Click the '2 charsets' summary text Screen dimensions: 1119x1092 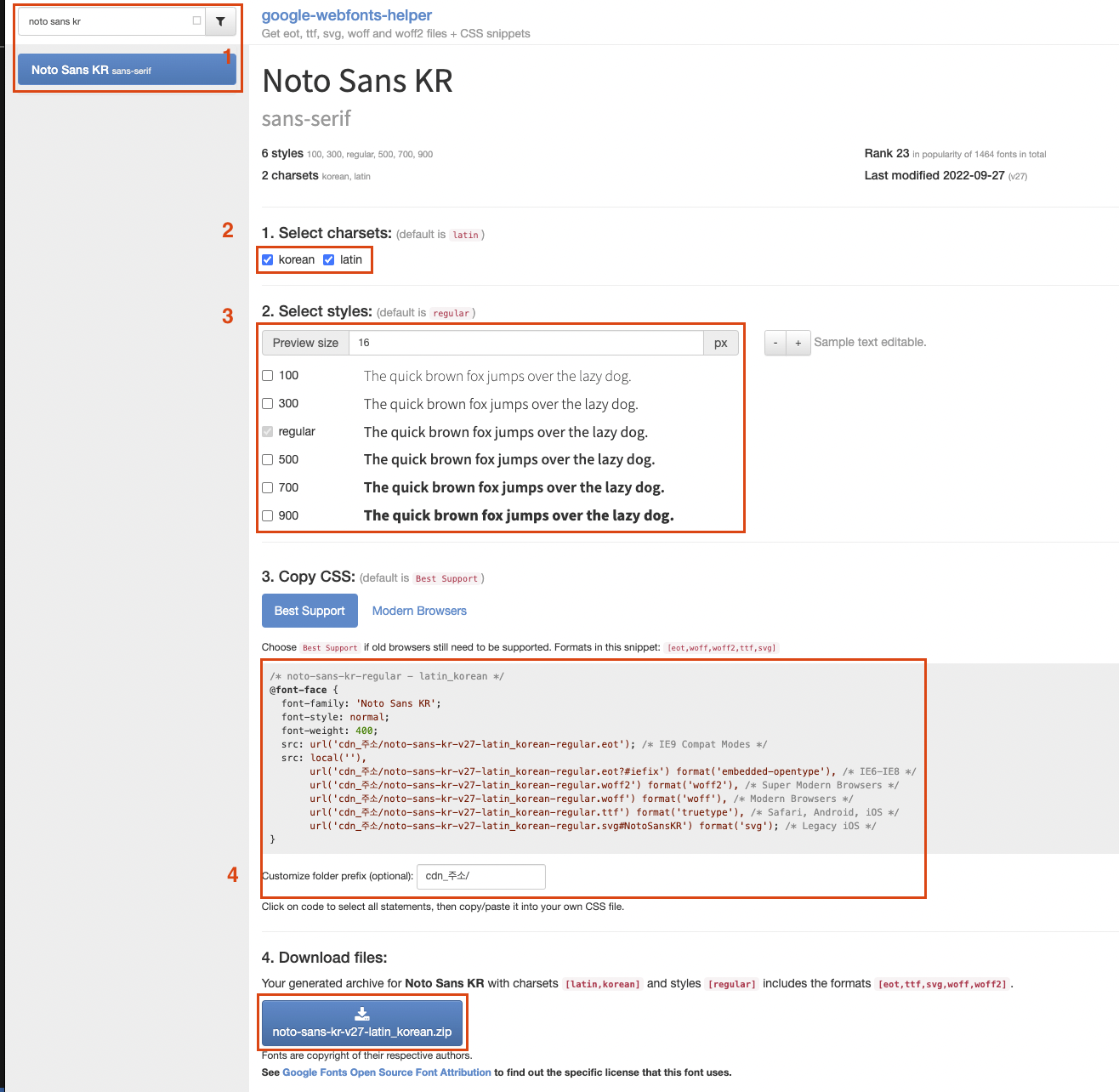290,176
